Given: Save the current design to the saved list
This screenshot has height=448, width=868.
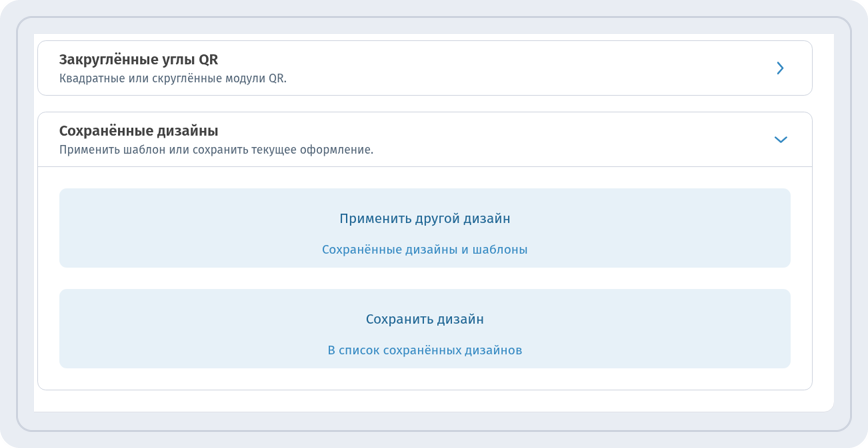Looking at the screenshot, I should (x=425, y=329).
